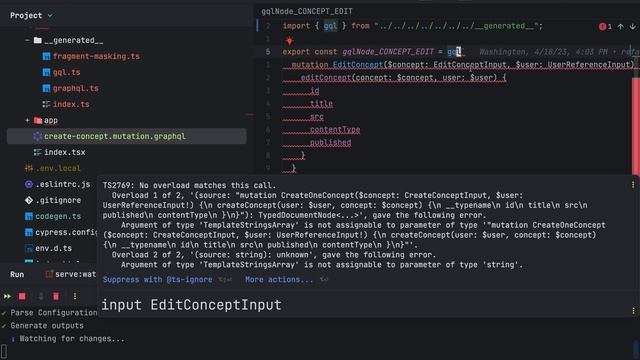The height and width of the screenshot is (360, 640).
Task: Collapse the __generated__ folder
Action: pos(27,40)
